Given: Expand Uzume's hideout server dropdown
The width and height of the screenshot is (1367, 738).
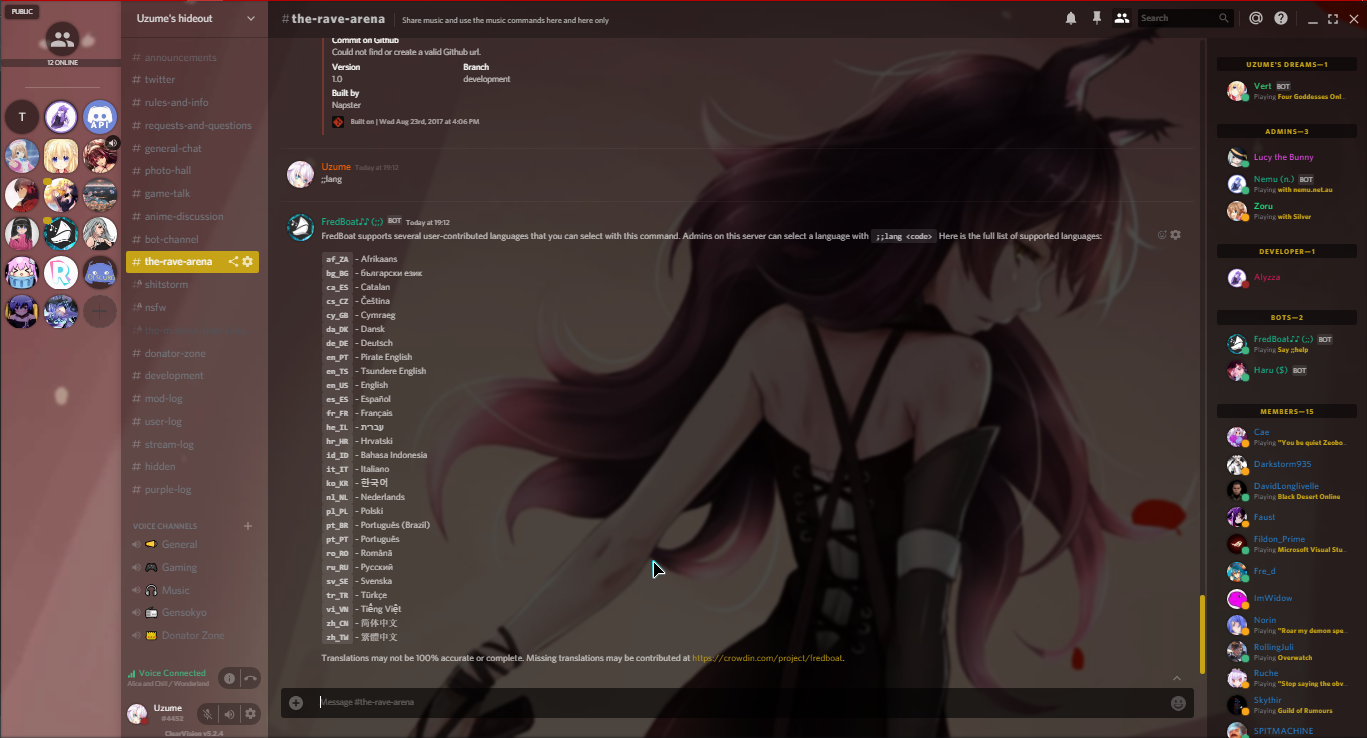Looking at the screenshot, I should pos(250,18).
